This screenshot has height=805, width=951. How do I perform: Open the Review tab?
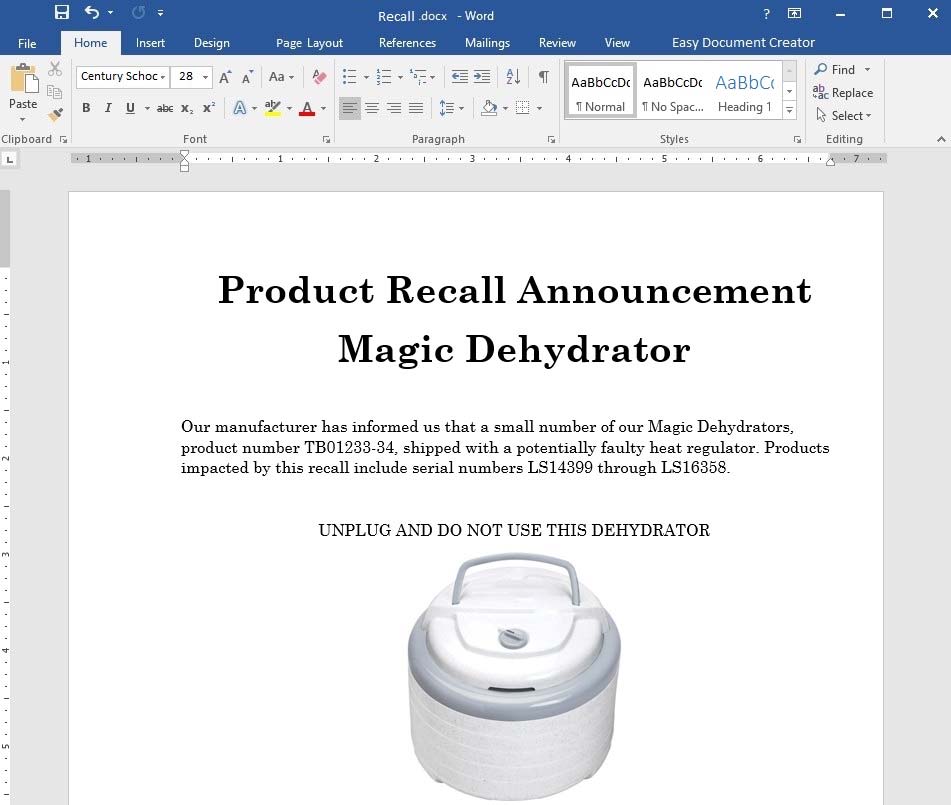(557, 43)
